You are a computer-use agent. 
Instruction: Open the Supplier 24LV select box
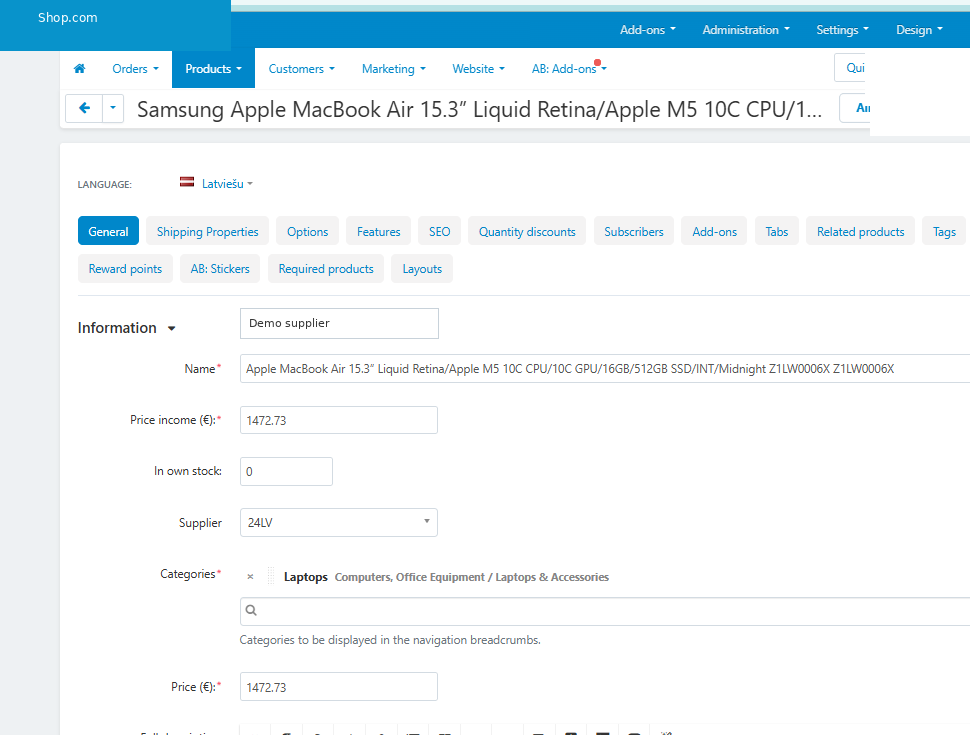338,522
